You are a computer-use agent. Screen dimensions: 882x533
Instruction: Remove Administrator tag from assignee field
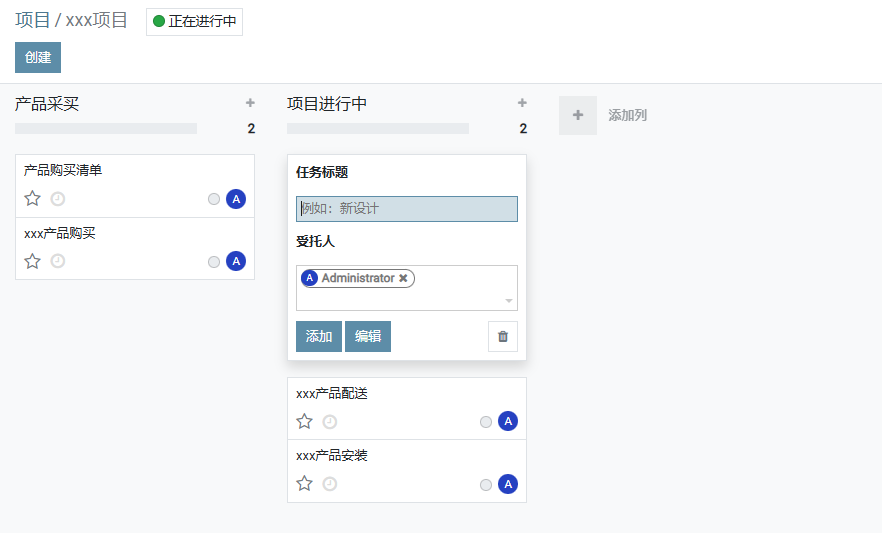point(403,278)
